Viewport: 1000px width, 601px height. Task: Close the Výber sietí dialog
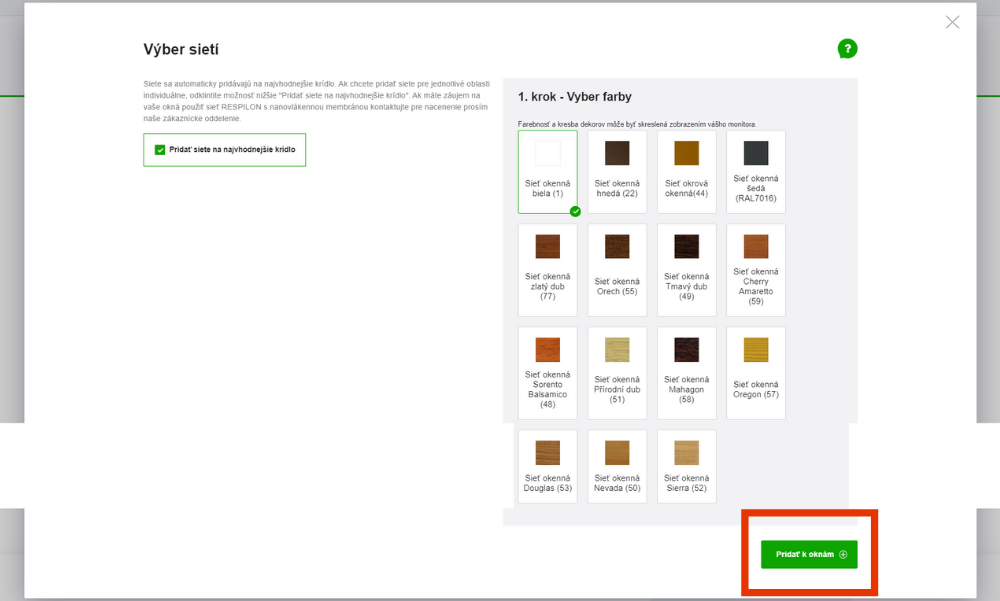click(952, 22)
